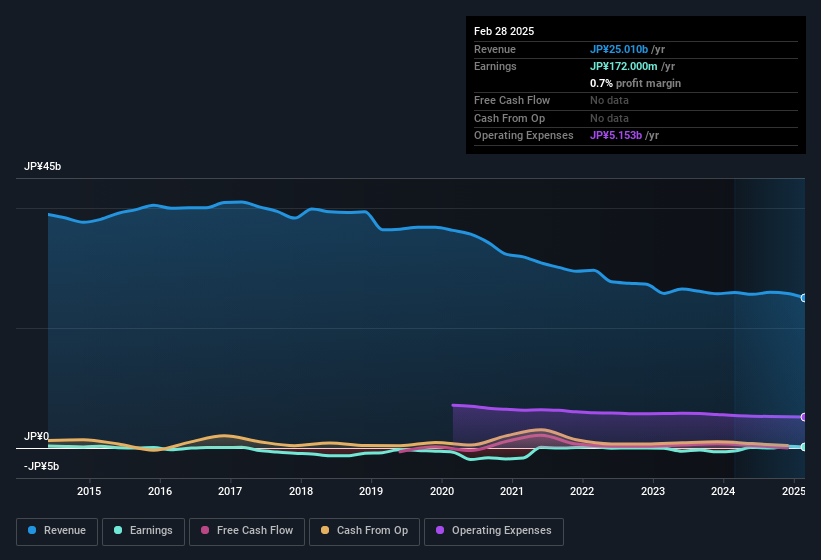Click the 2017 x-axis label

click(230, 491)
